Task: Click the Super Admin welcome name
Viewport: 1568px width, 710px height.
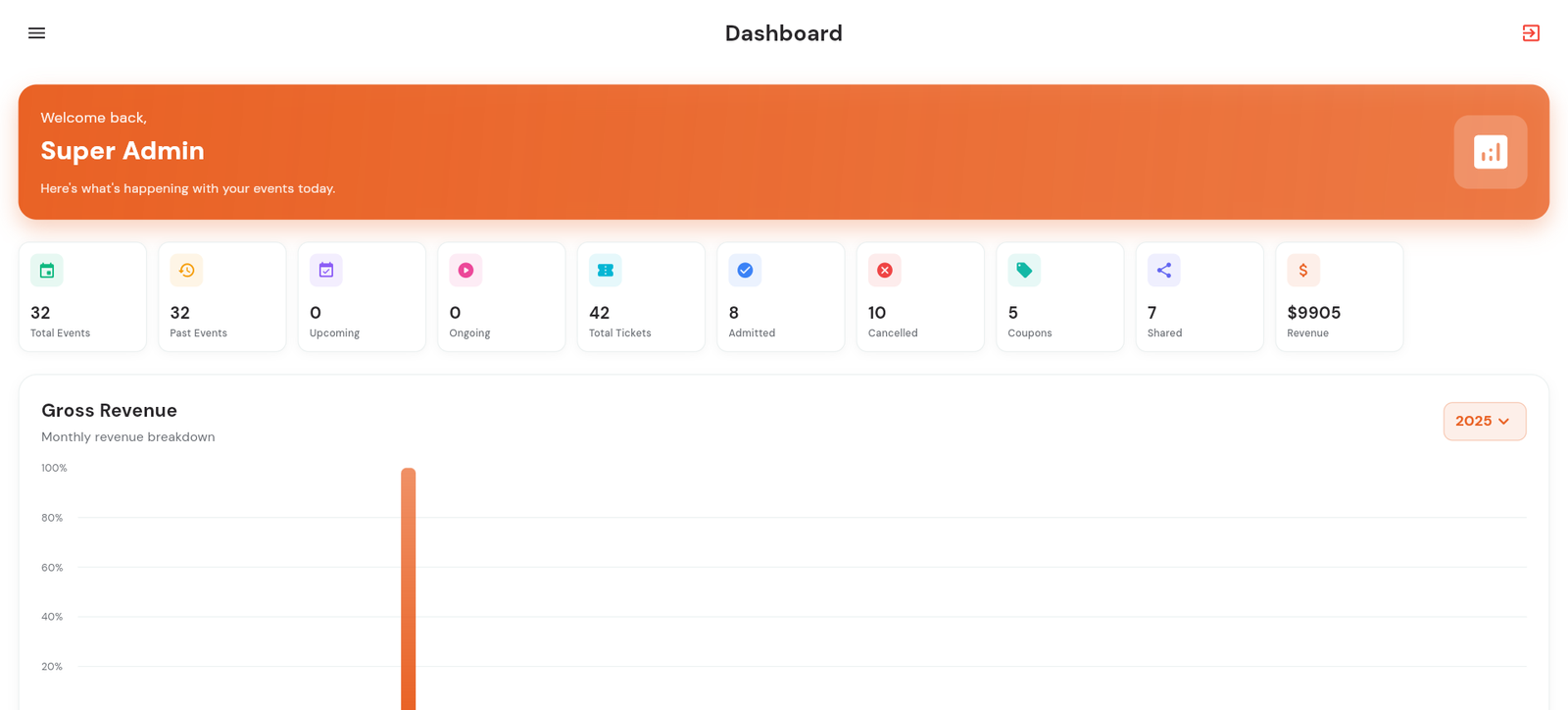Action: point(122,151)
